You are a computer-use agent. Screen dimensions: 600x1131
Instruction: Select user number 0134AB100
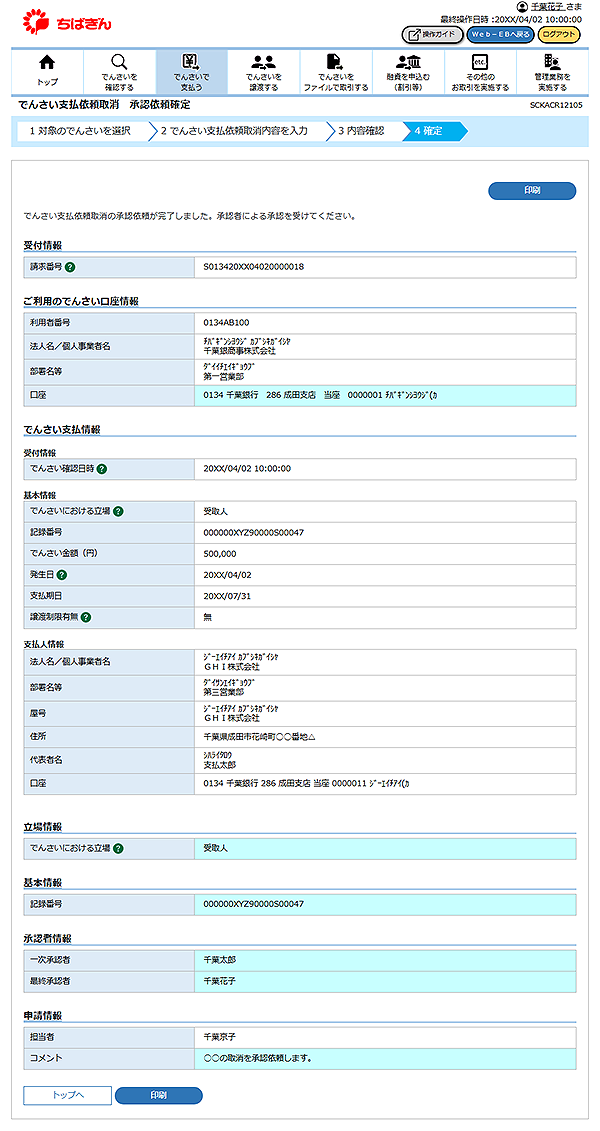pyautogui.click(x=226, y=322)
